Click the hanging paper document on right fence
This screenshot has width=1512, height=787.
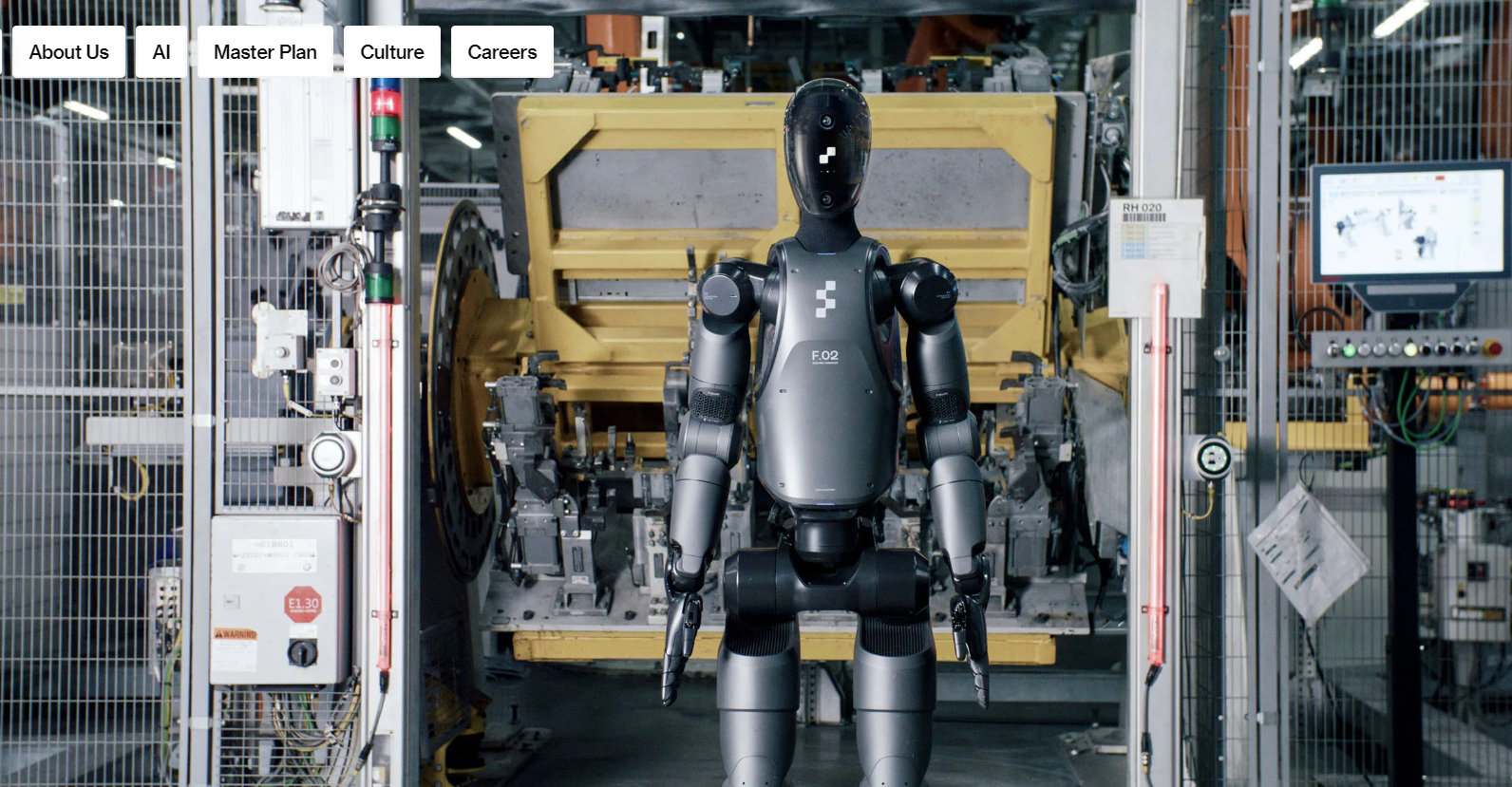[x=1307, y=552]
